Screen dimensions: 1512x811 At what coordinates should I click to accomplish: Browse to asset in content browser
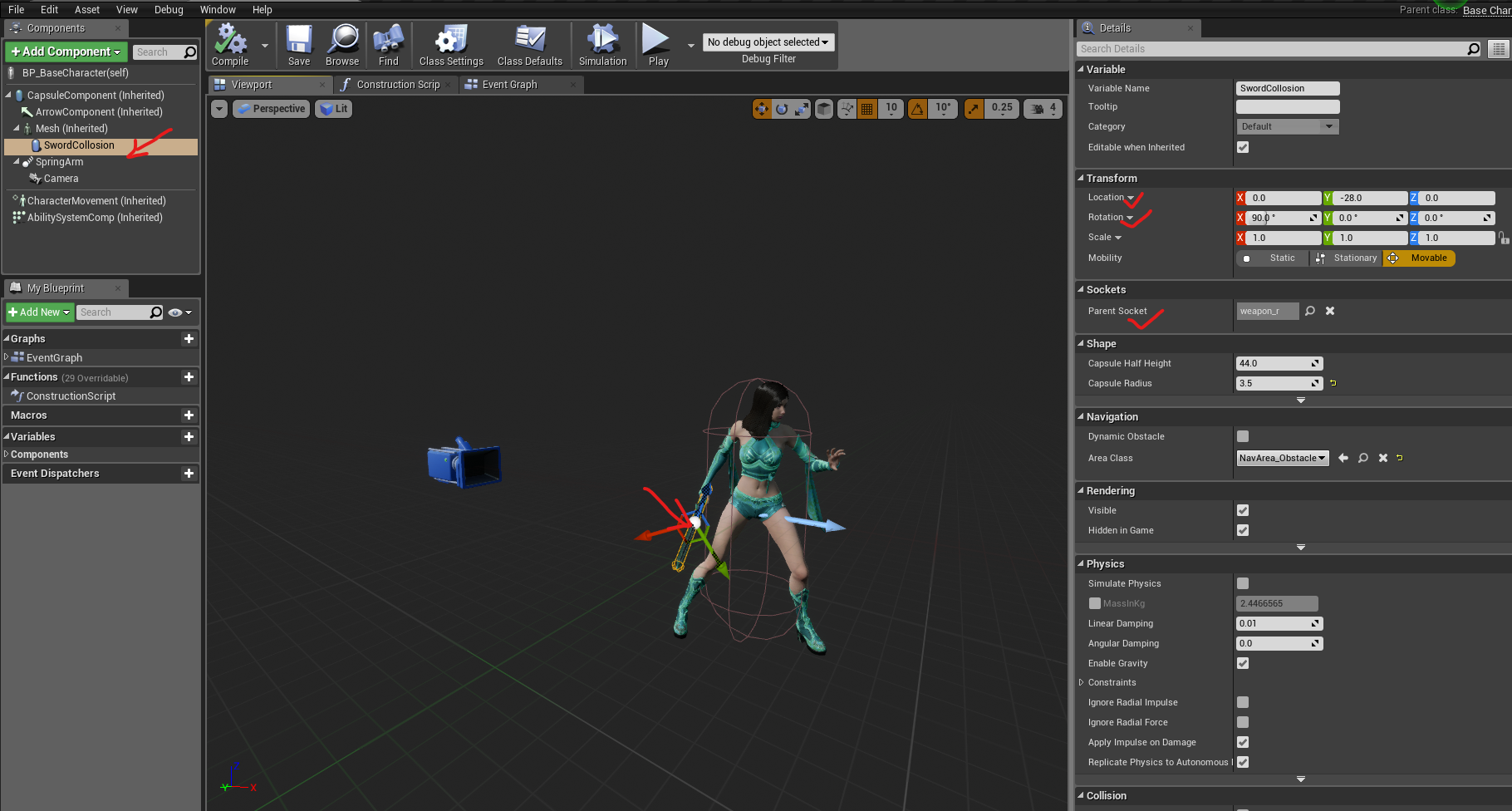(342, 45)
